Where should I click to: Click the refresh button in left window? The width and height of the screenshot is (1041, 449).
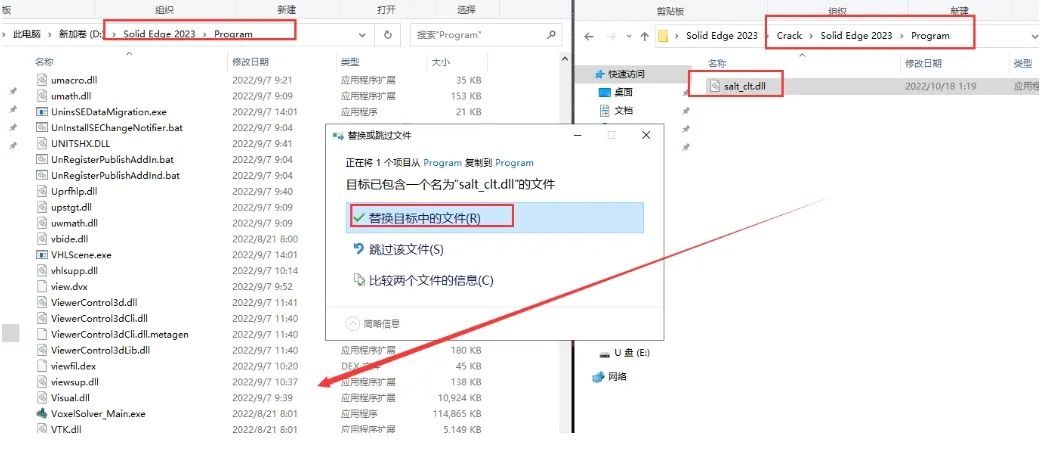tap(388, 35)
